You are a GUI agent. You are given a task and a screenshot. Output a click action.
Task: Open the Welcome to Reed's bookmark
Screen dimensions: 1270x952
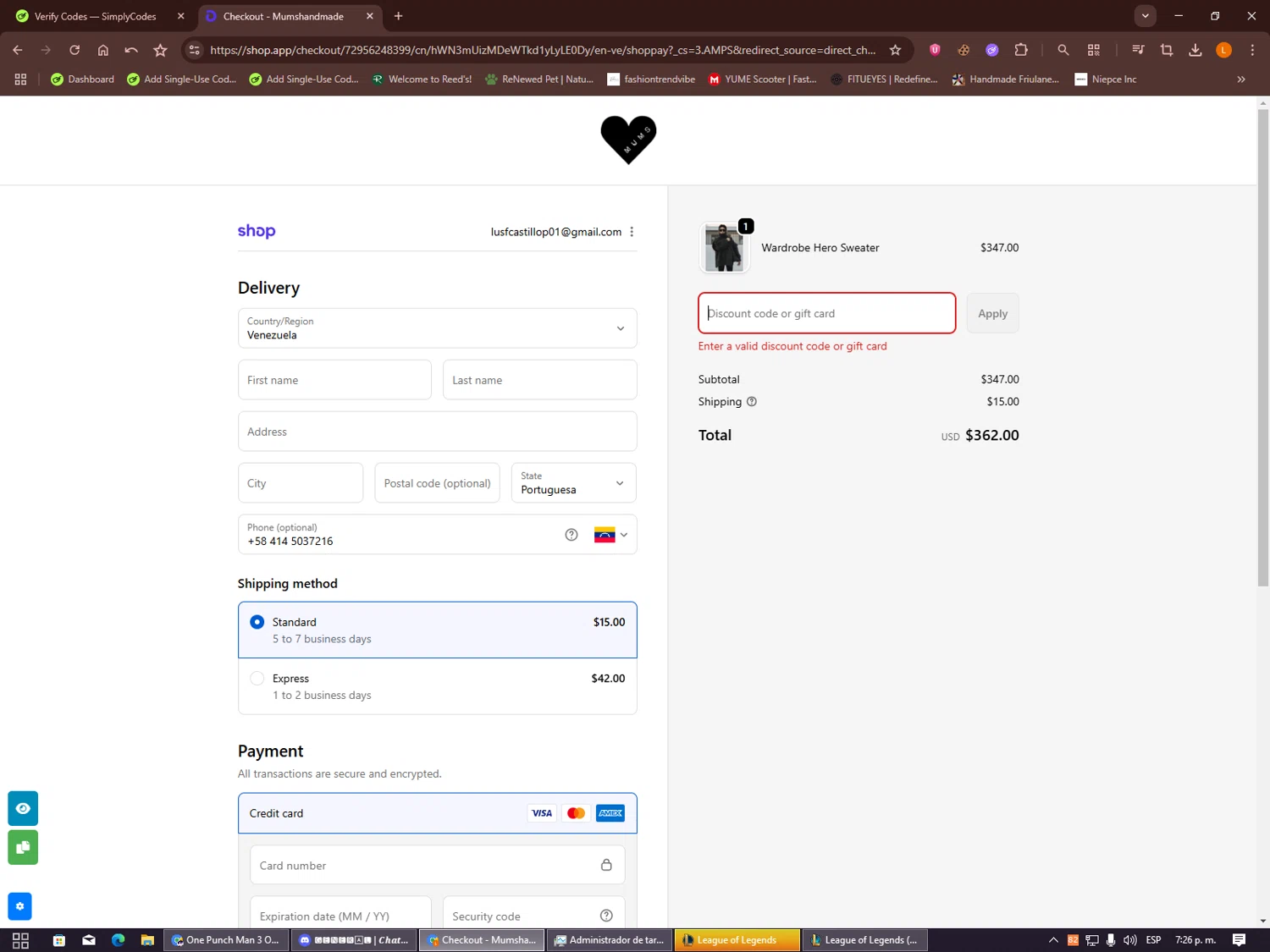(x=422, y=80)
